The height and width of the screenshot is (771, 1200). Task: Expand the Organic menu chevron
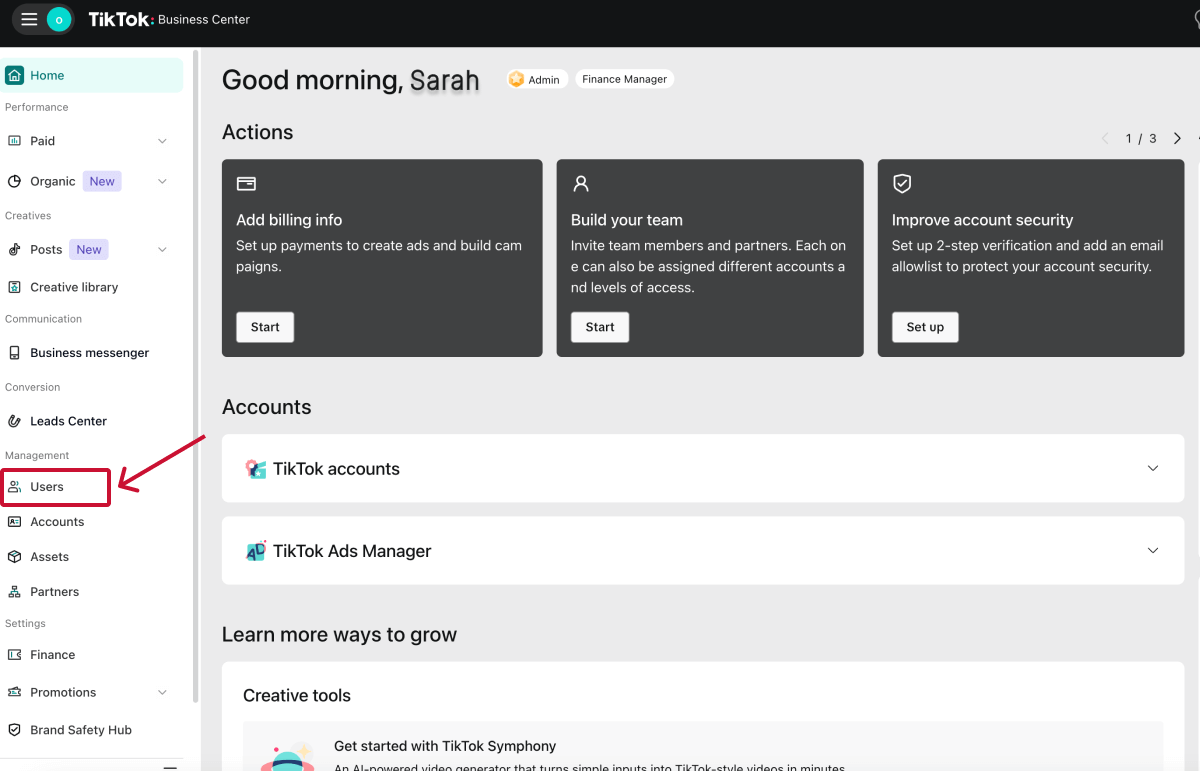click(163, 181)
